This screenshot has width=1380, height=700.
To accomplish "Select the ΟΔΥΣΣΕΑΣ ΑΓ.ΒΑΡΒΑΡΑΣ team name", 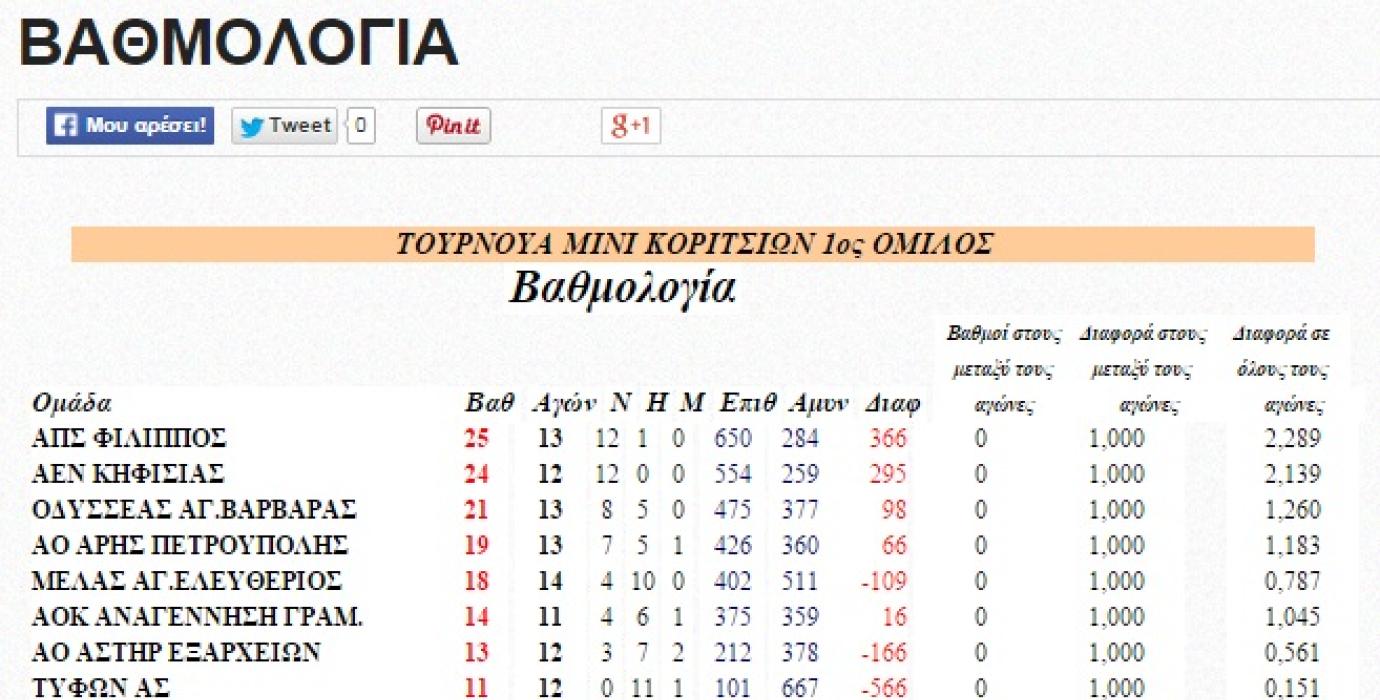I will (x=194, y=510).
